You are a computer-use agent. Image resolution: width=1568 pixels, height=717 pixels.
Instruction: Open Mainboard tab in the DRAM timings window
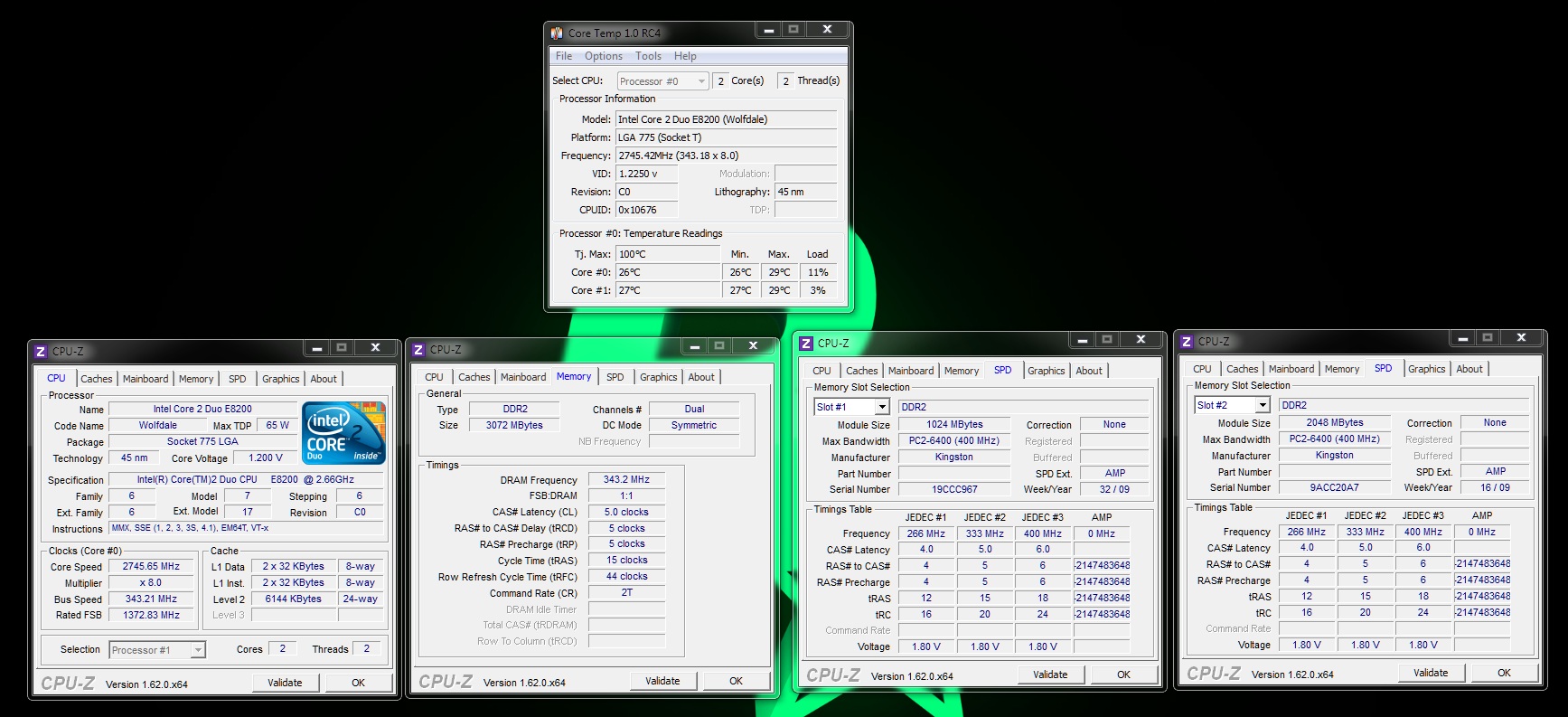[523, 377]
